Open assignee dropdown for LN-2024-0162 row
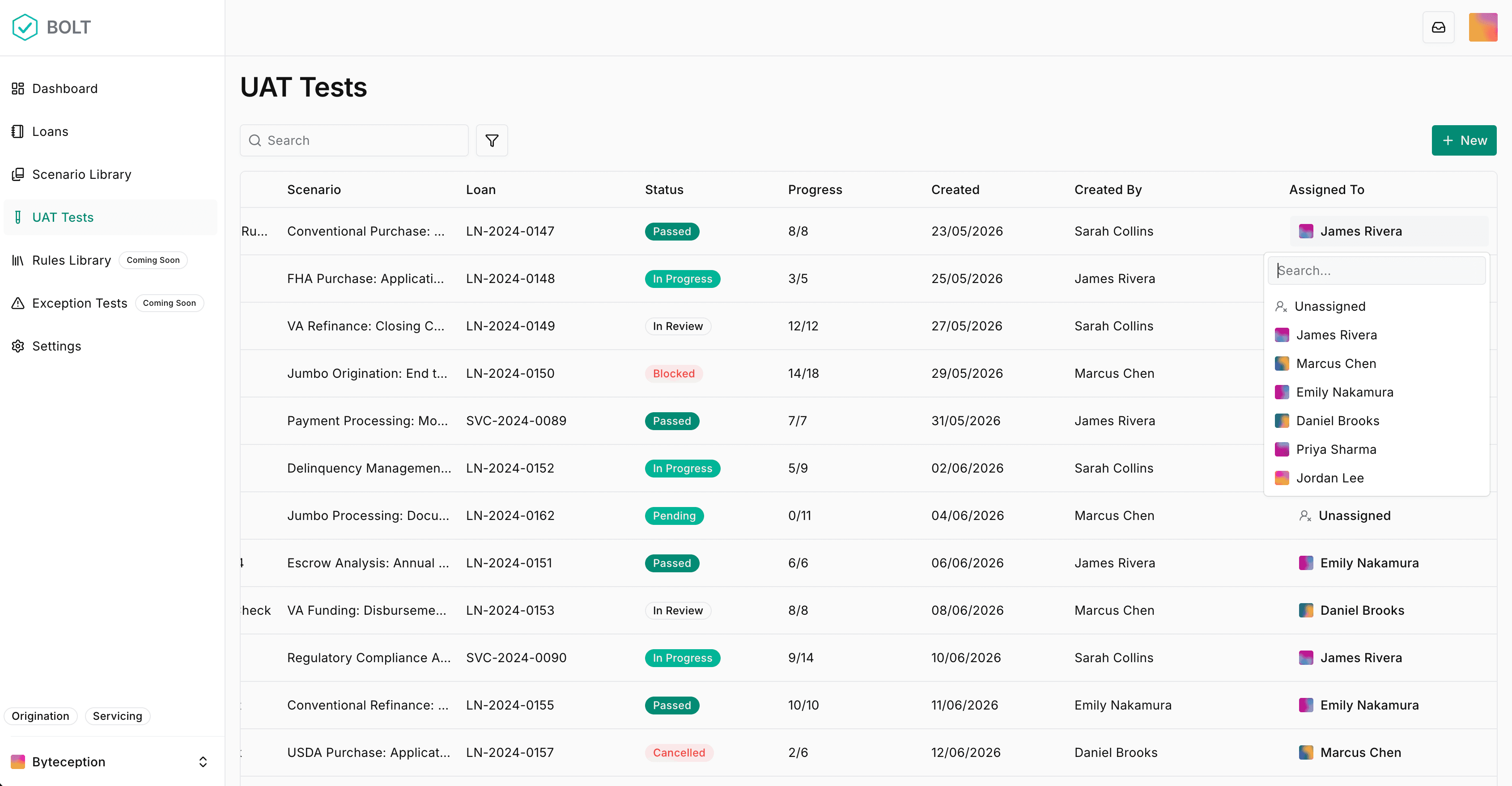This screenshot has height=786, width=1512. point(1389,516)
